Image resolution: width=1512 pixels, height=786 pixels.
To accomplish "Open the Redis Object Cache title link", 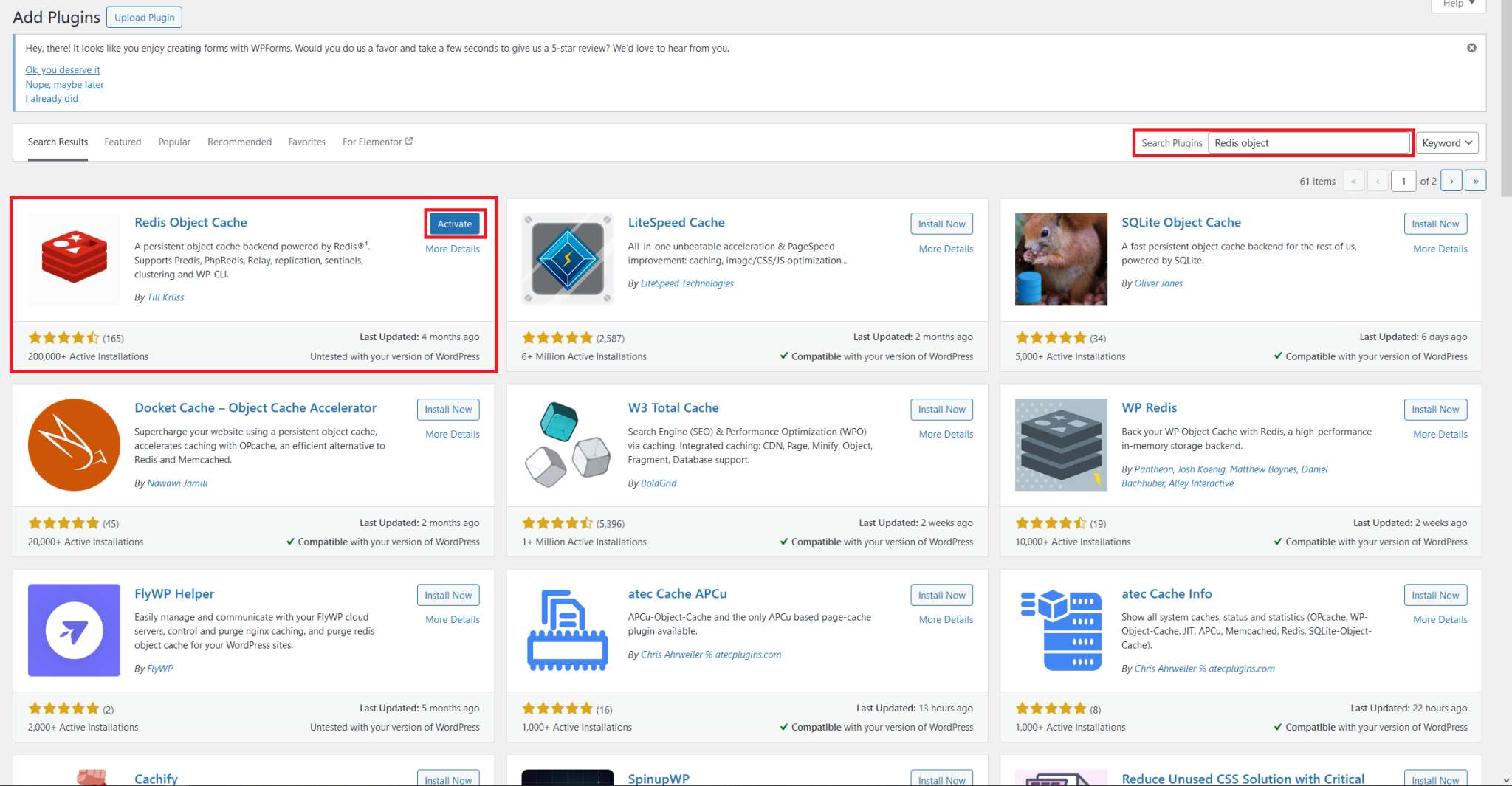I will tap(190, 222).
